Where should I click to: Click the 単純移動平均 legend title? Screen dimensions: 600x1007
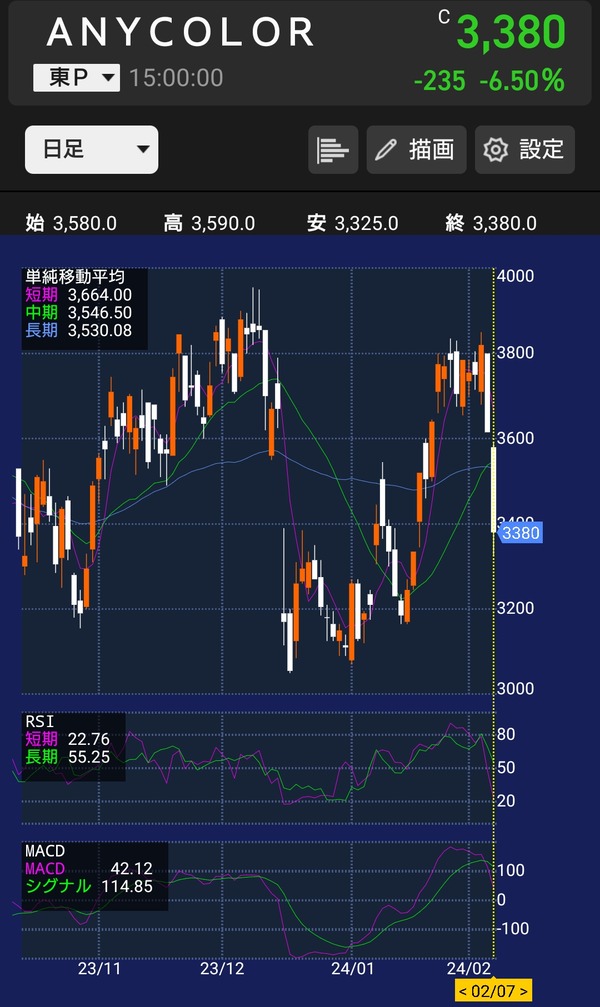point(75,277)
